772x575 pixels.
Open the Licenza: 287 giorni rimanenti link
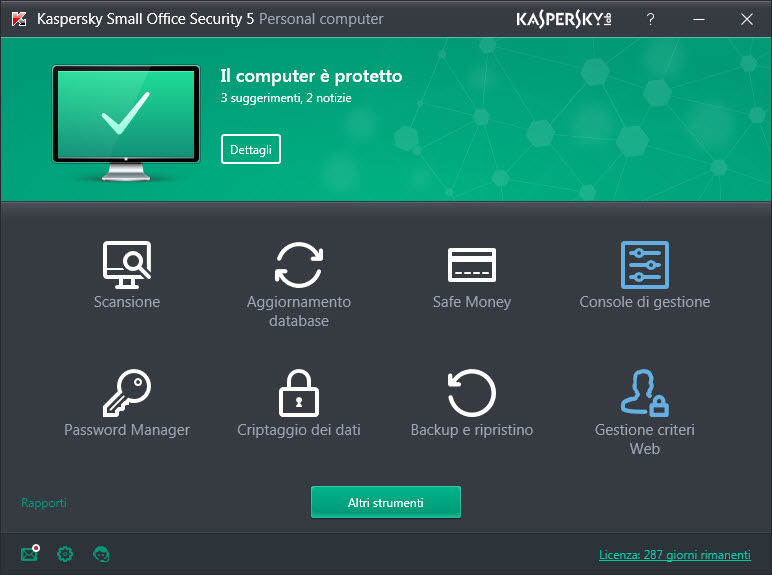[675, 555]
